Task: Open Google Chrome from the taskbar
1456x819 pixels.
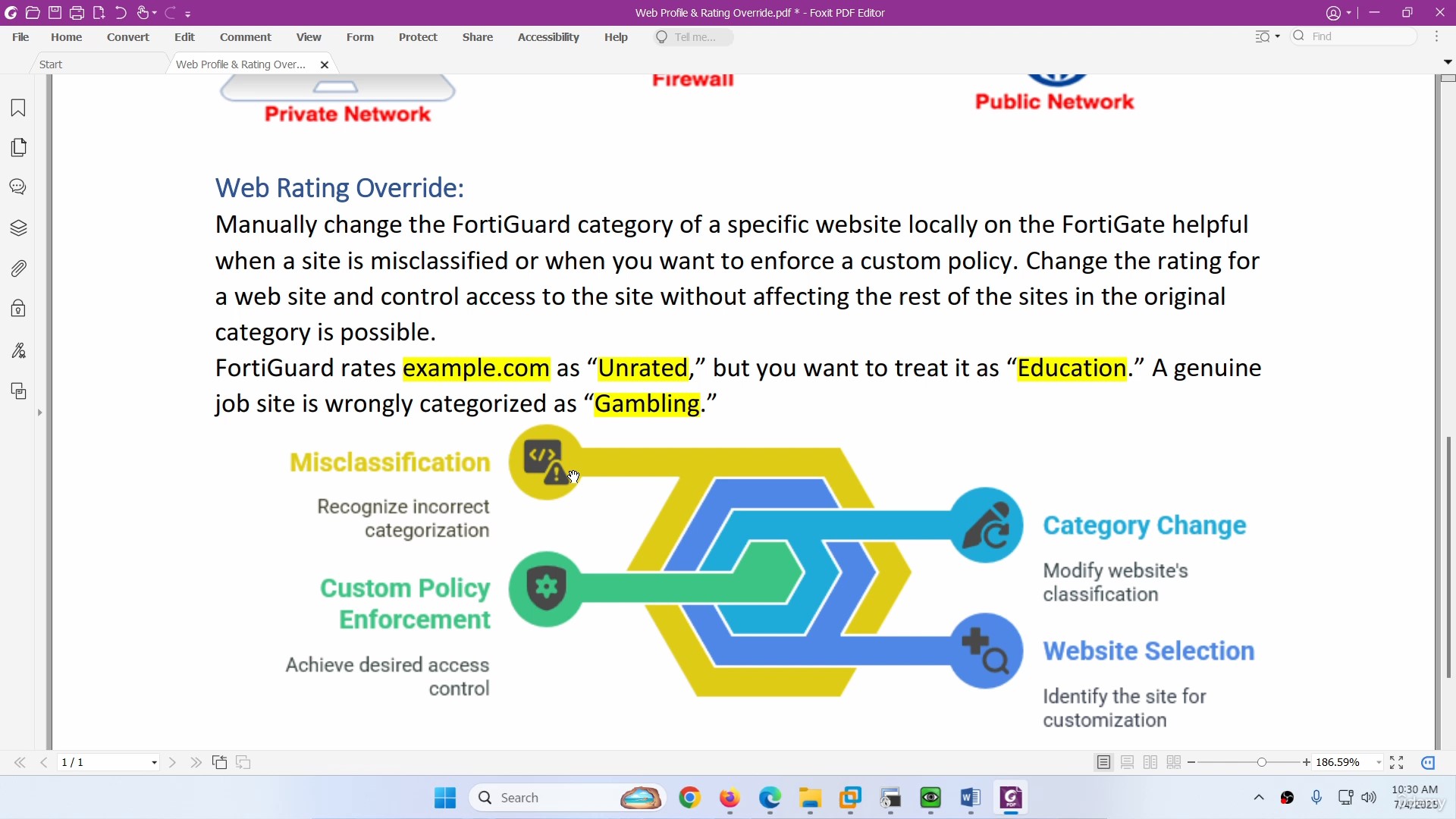Action: coord(689,798)
